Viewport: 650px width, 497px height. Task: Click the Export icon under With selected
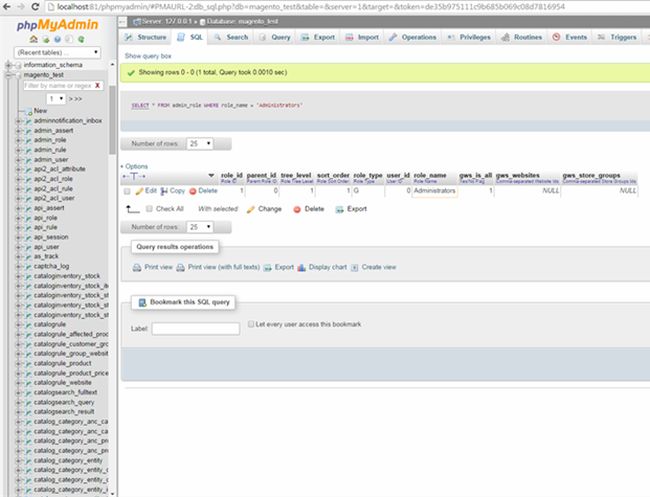click(340, 209)
